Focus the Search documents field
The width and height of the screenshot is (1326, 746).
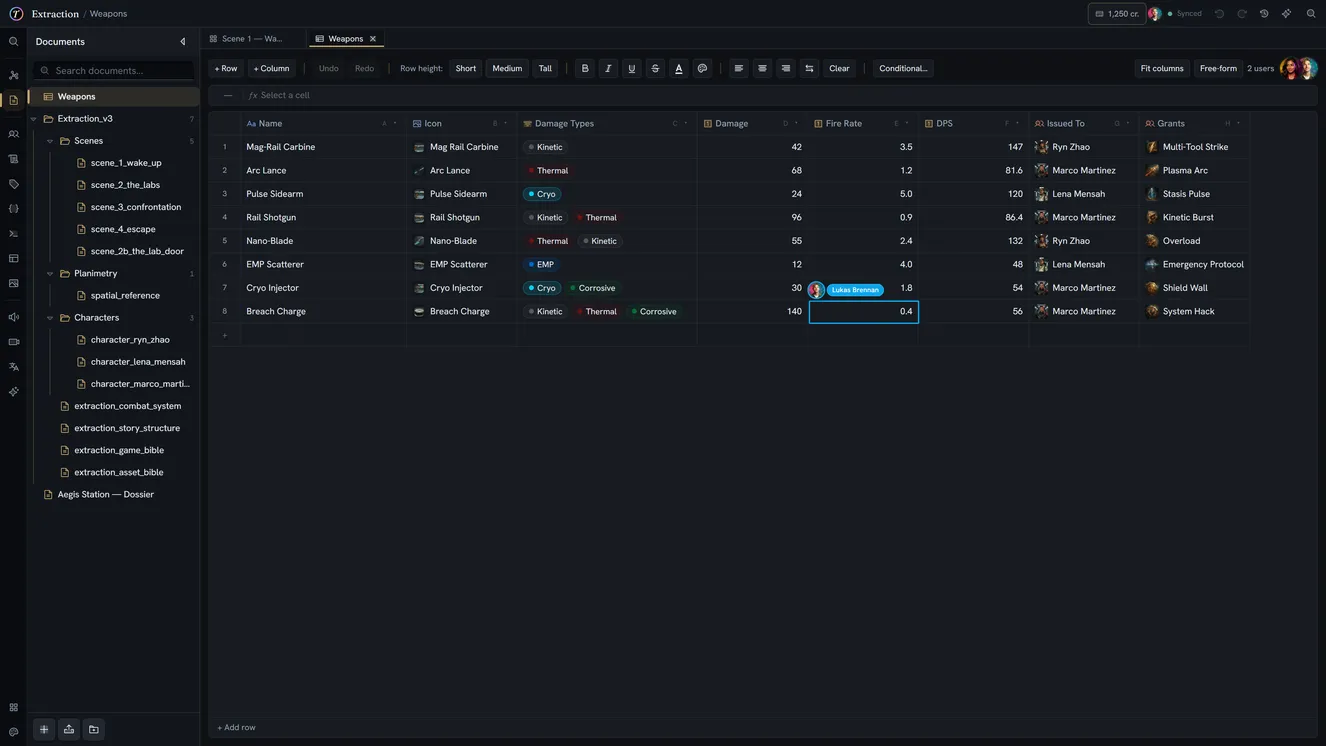[x=114, y=71]
